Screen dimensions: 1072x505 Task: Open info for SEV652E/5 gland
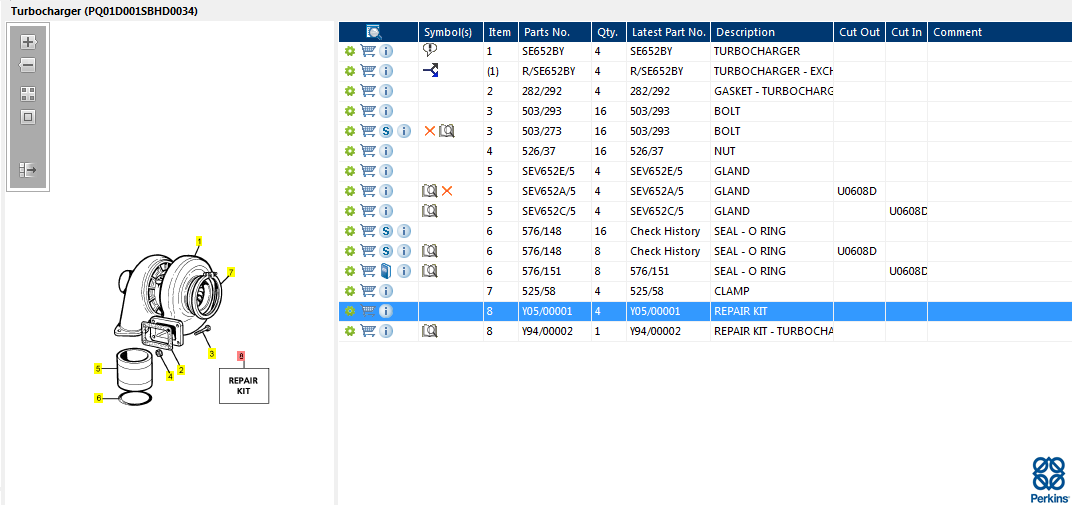coord(386,171)
